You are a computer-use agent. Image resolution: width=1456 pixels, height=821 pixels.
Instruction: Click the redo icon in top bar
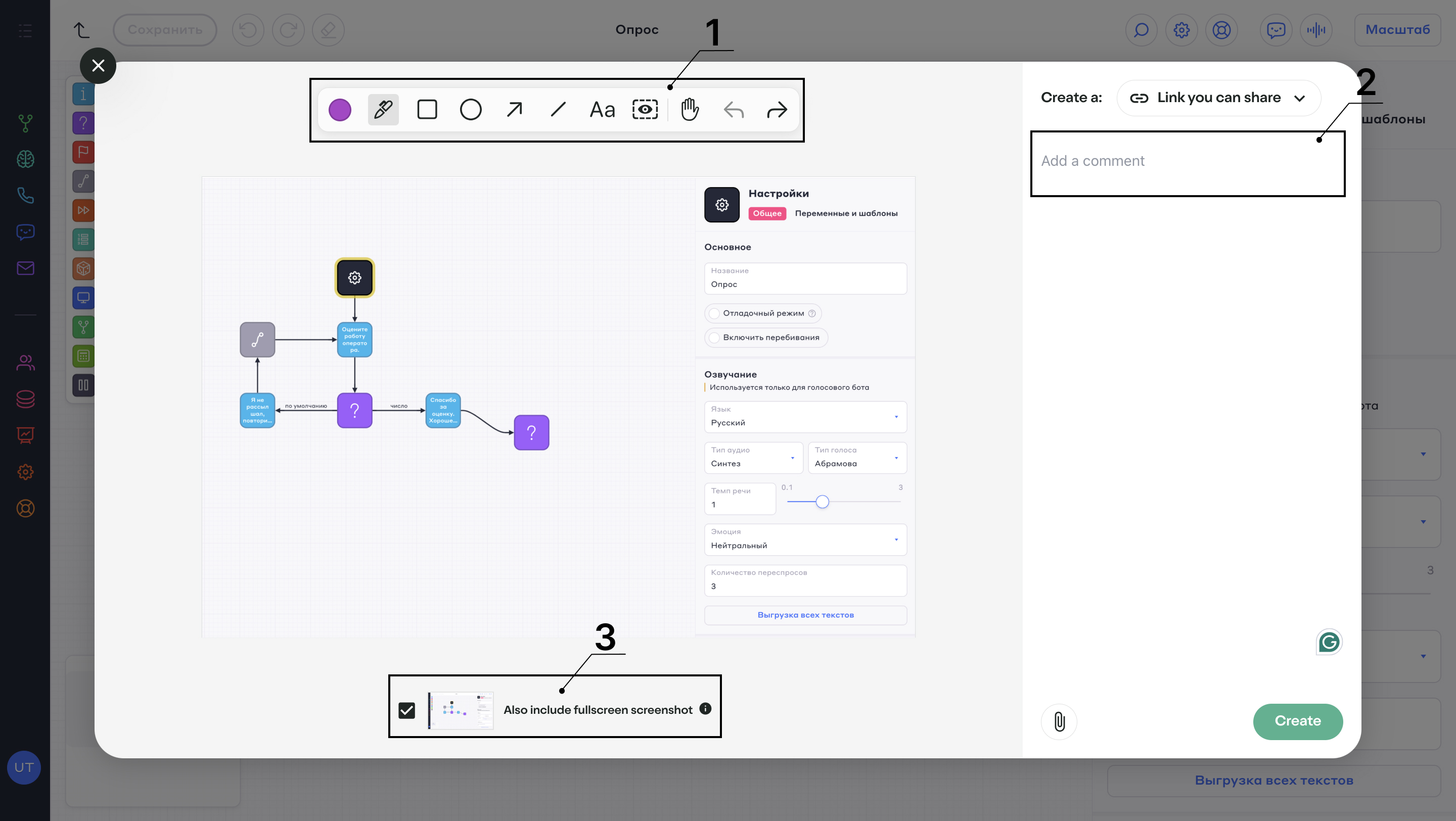click(x=288, y=30)
